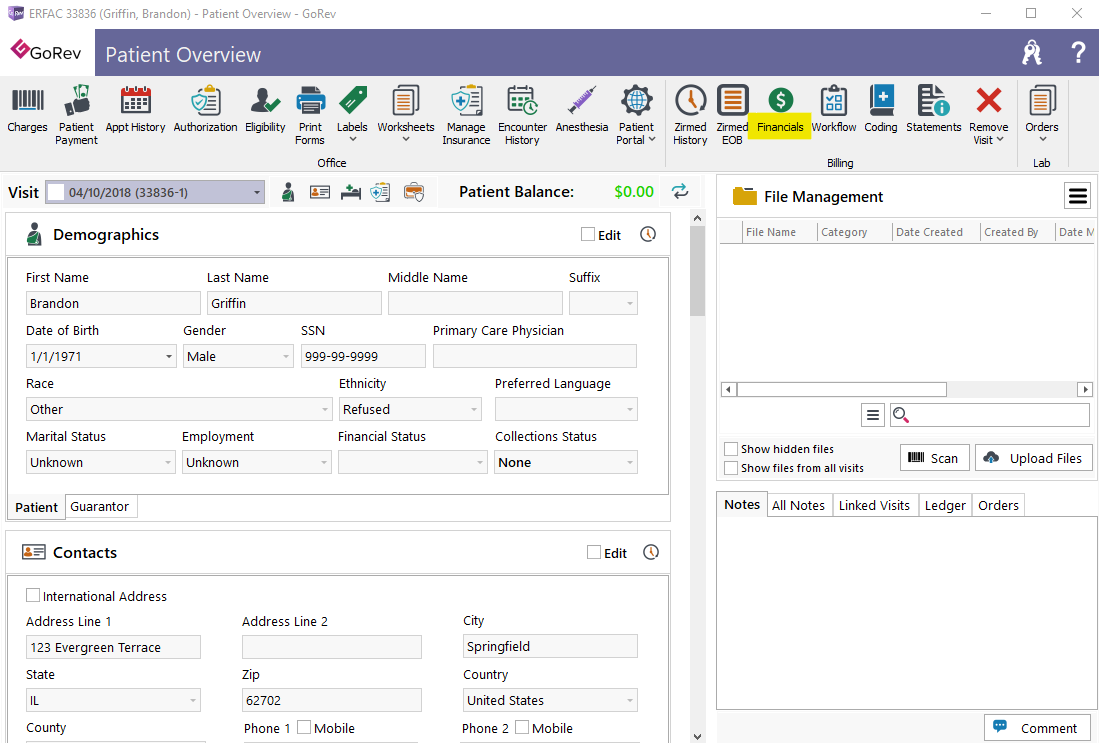Viewport: 1099px width, 743px height.
Task: Open the Linked Visits tab
Action: pyautogui.click(x=874, y=505)
